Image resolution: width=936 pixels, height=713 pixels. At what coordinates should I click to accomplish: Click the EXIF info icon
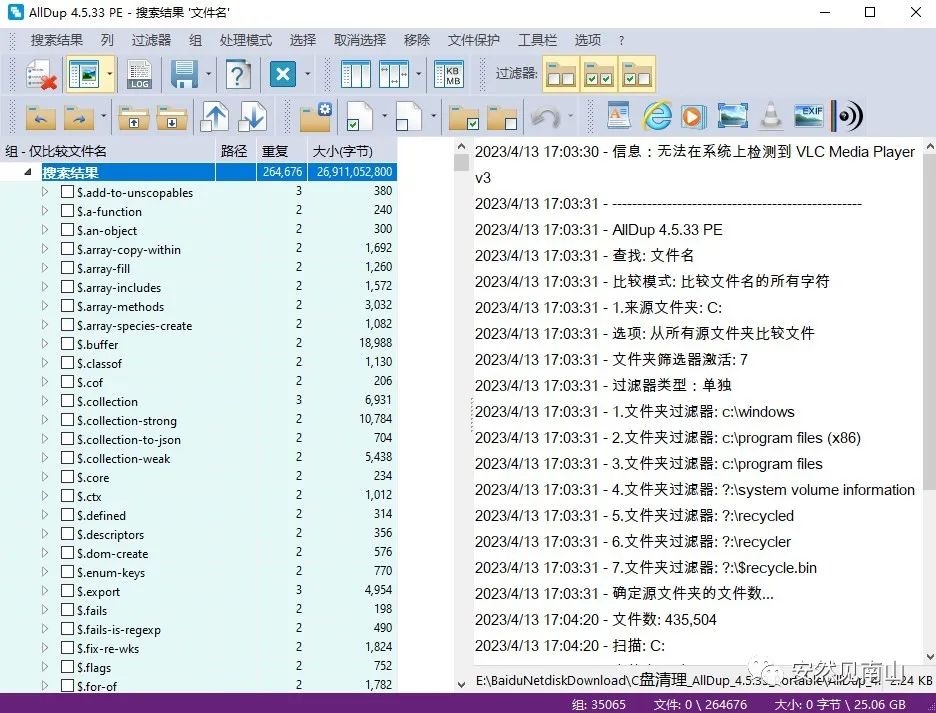point(809,115)
